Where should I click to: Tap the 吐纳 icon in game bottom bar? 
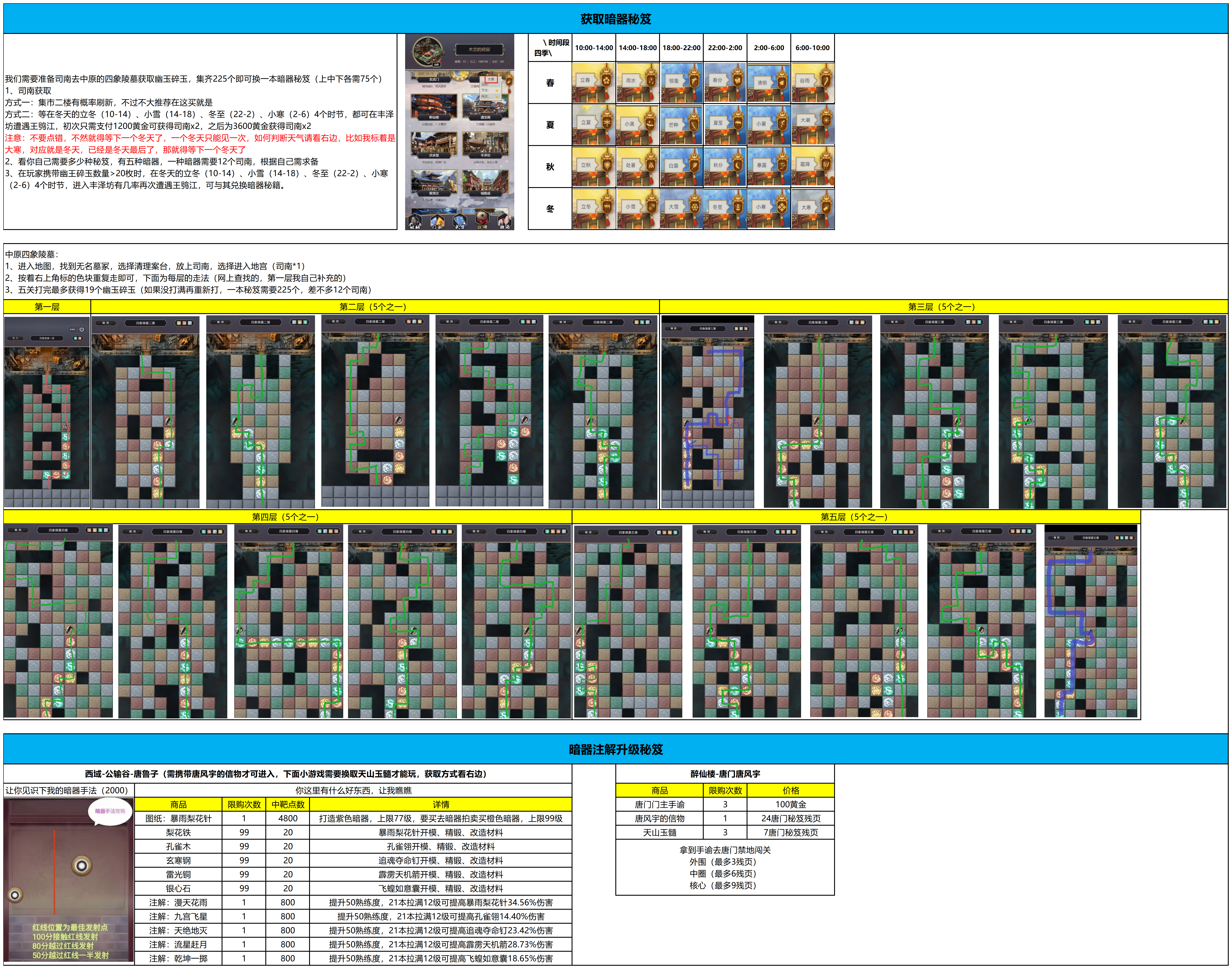(x=415, y=220)
